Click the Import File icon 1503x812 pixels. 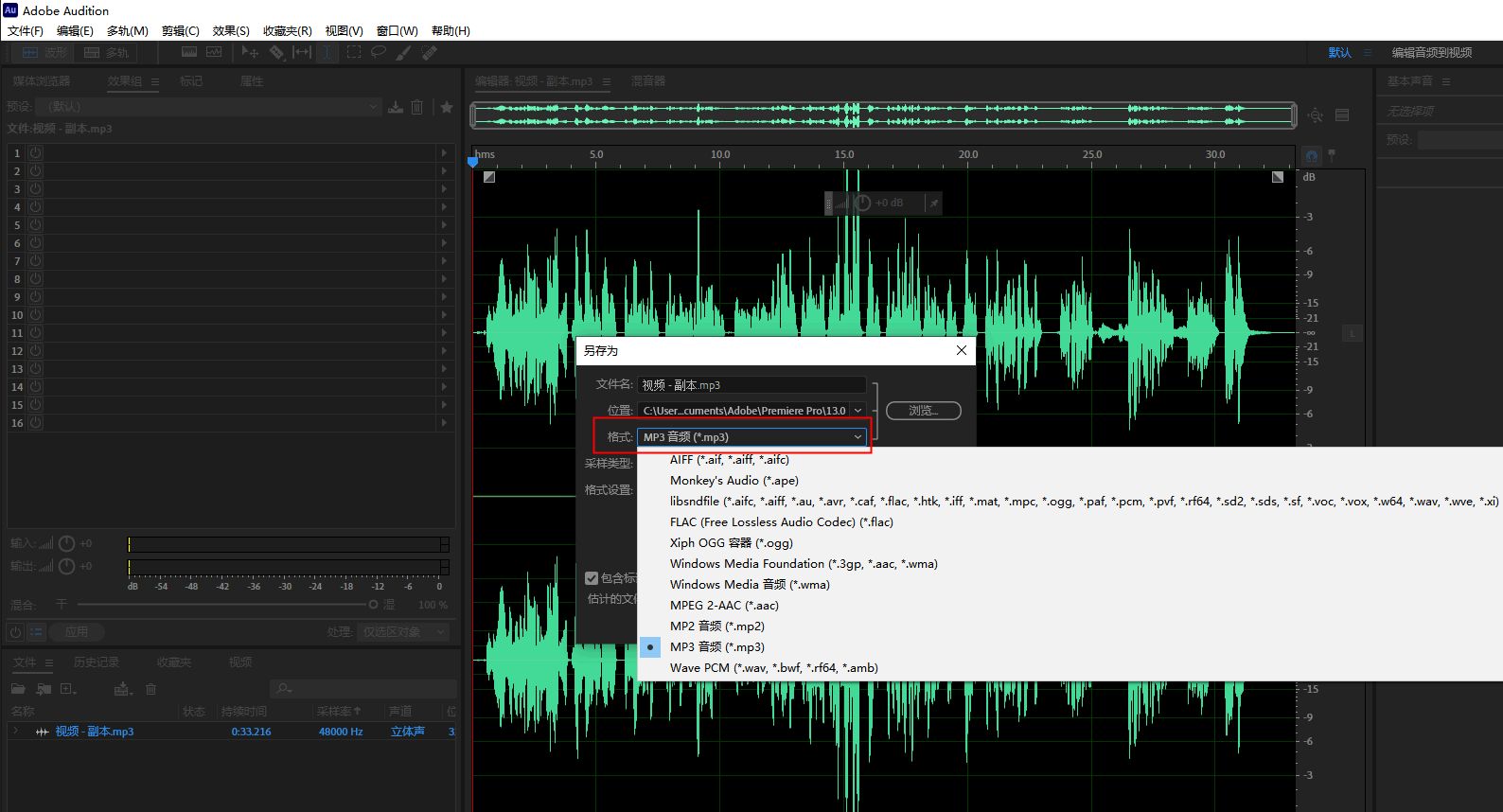44,689
